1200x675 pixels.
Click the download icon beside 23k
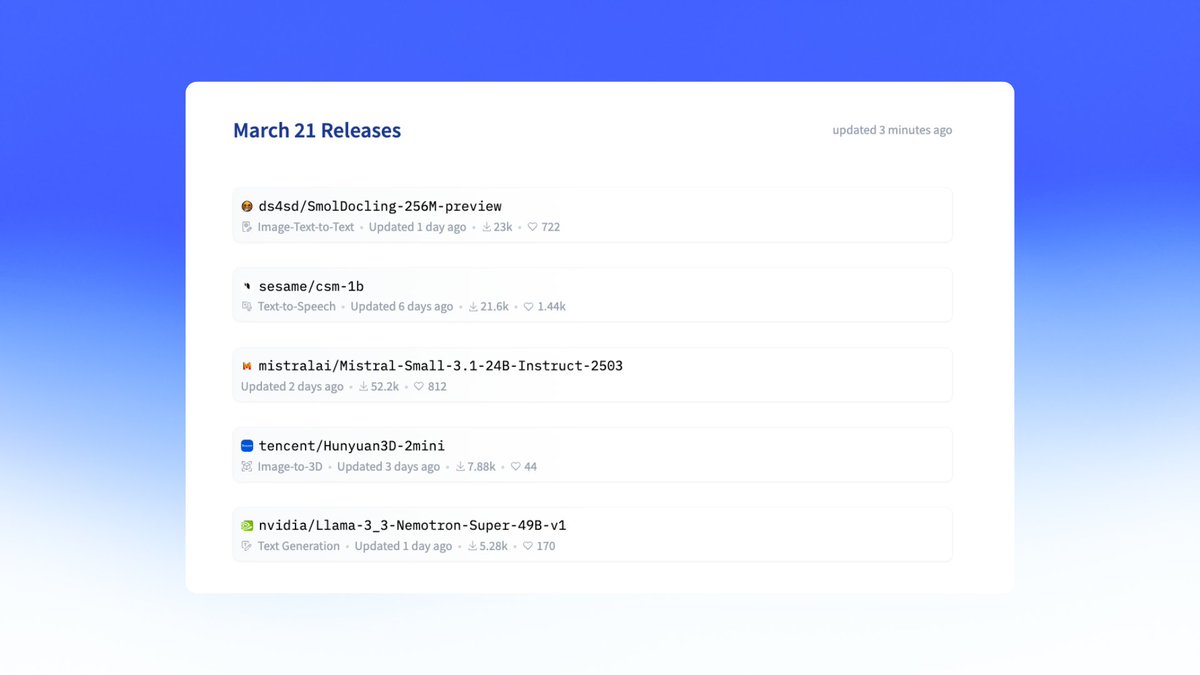coord(487,227)
